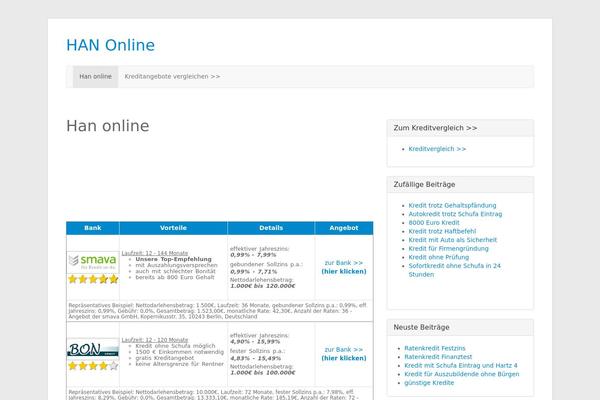Open Kredit für Auszubildende ohne Bürgen link

[x=461, y=374]
